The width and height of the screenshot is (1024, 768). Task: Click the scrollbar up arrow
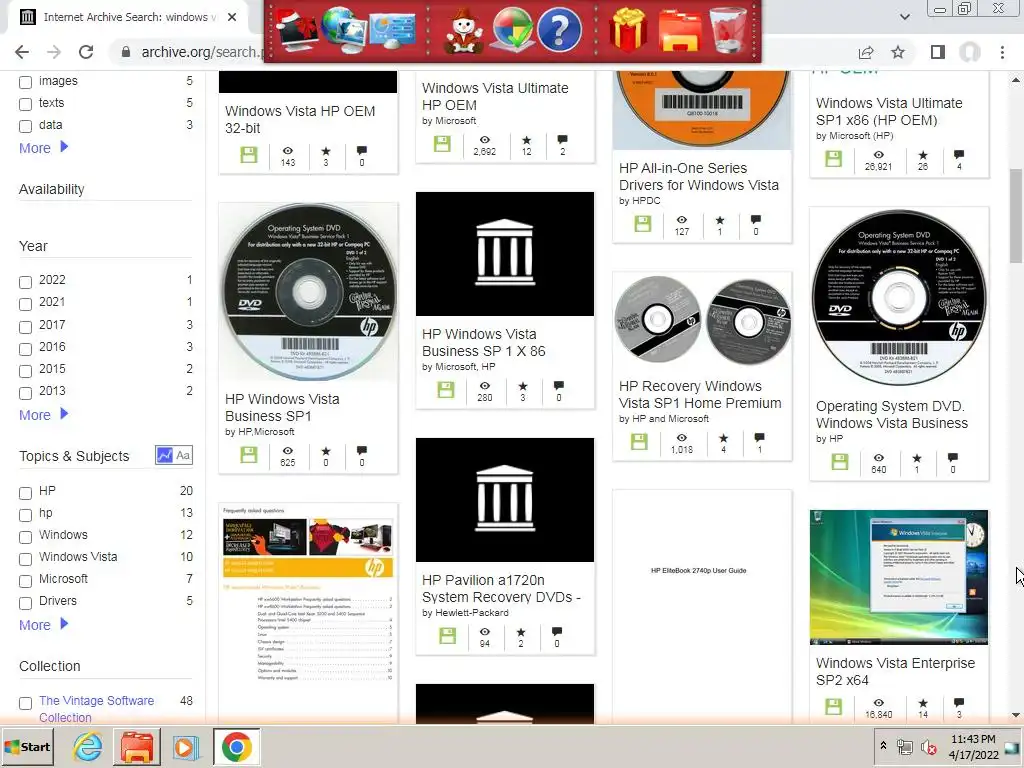pos(1016,80)
